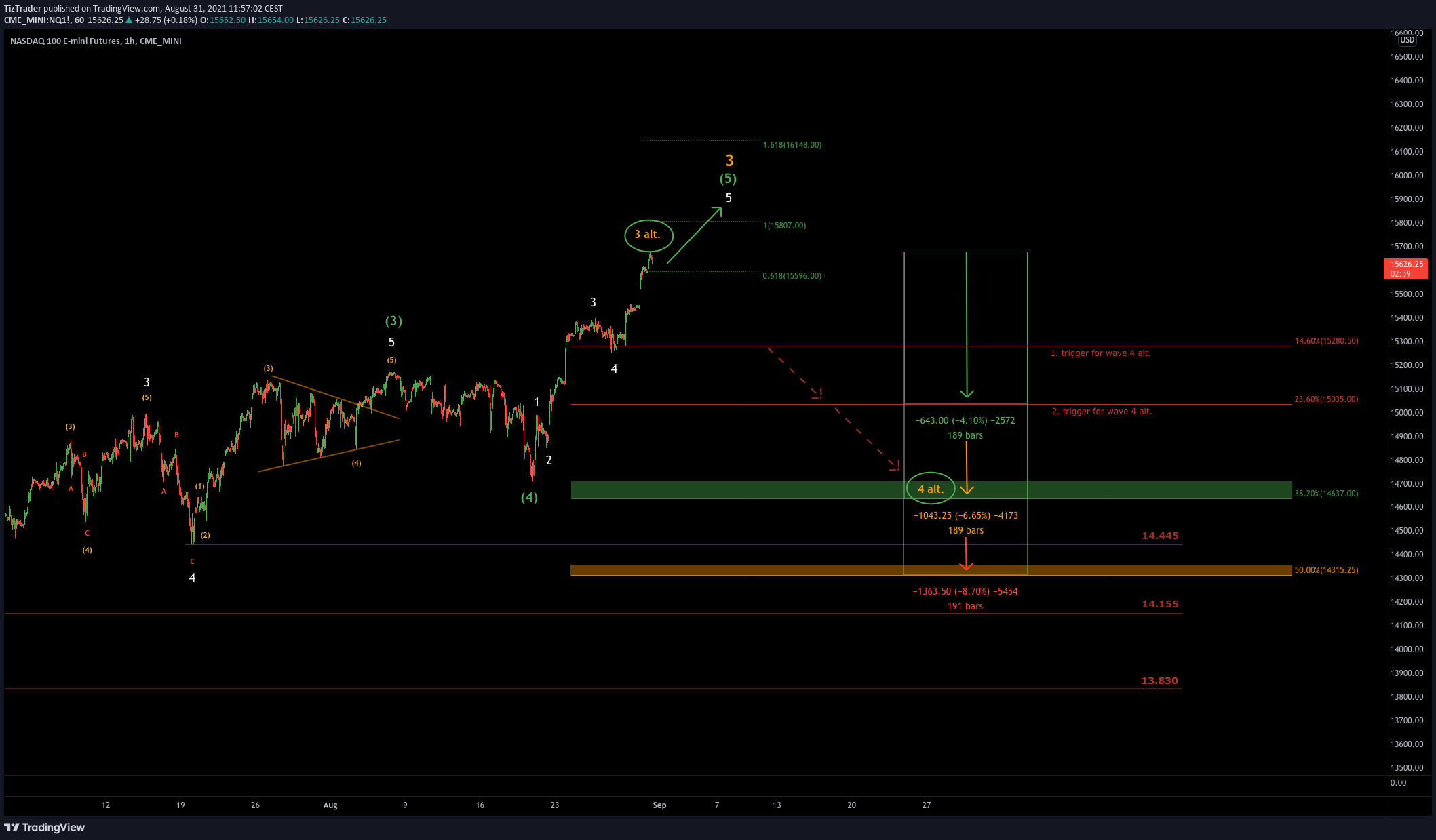1436x840 pixels.
Task: Click date '27' on the time axis
Action: pos(927,805)
